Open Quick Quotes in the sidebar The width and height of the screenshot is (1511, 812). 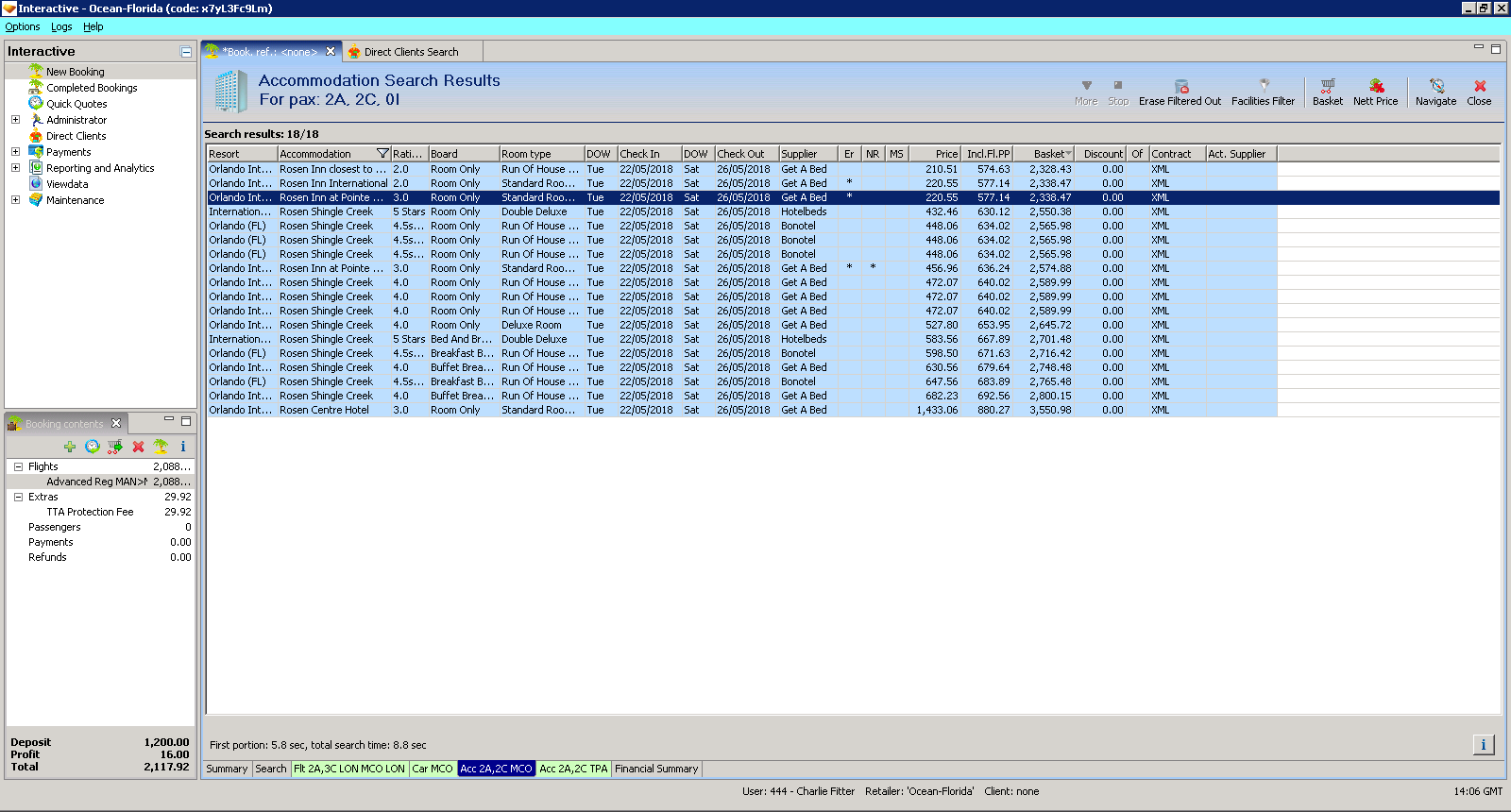click(76, 104)
